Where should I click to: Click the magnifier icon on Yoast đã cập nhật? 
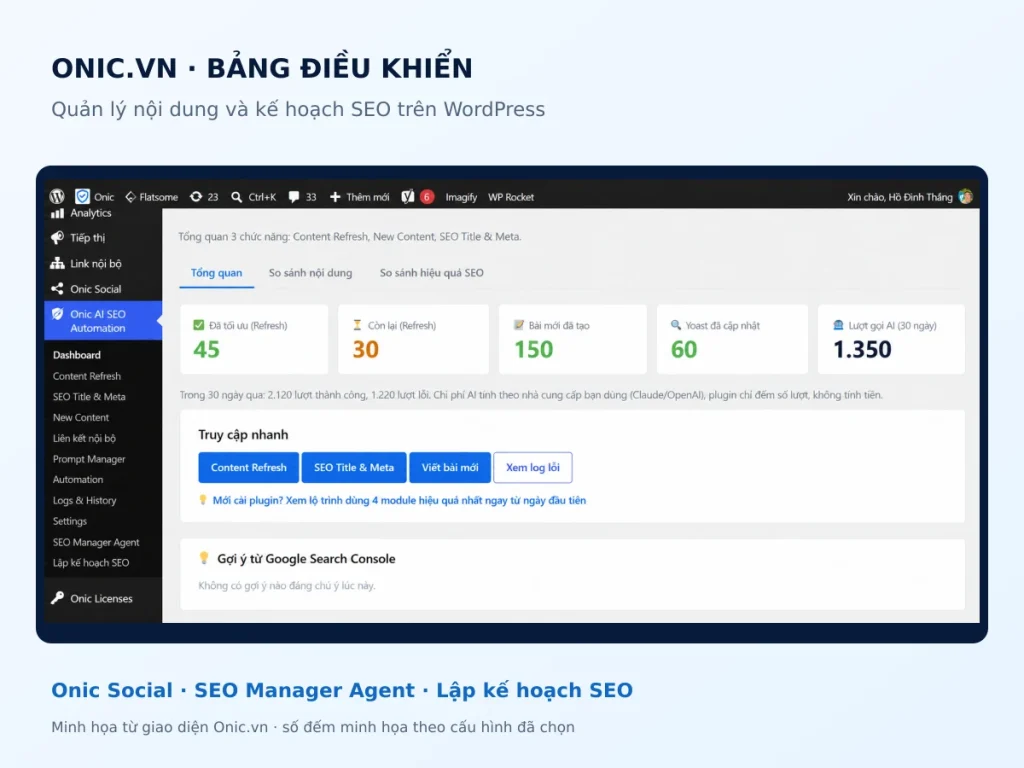676,325
